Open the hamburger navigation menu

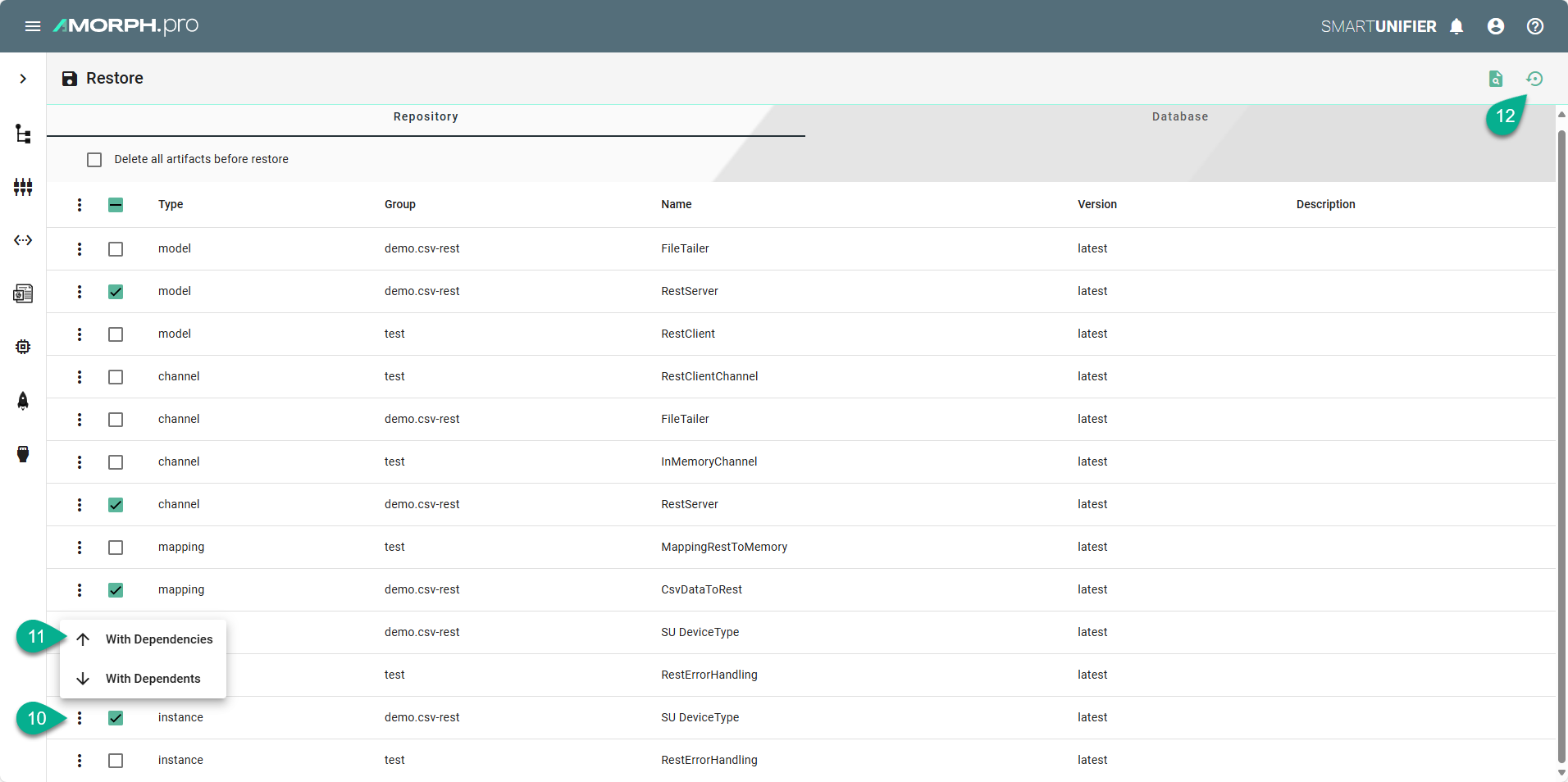[x=33, y=26]
